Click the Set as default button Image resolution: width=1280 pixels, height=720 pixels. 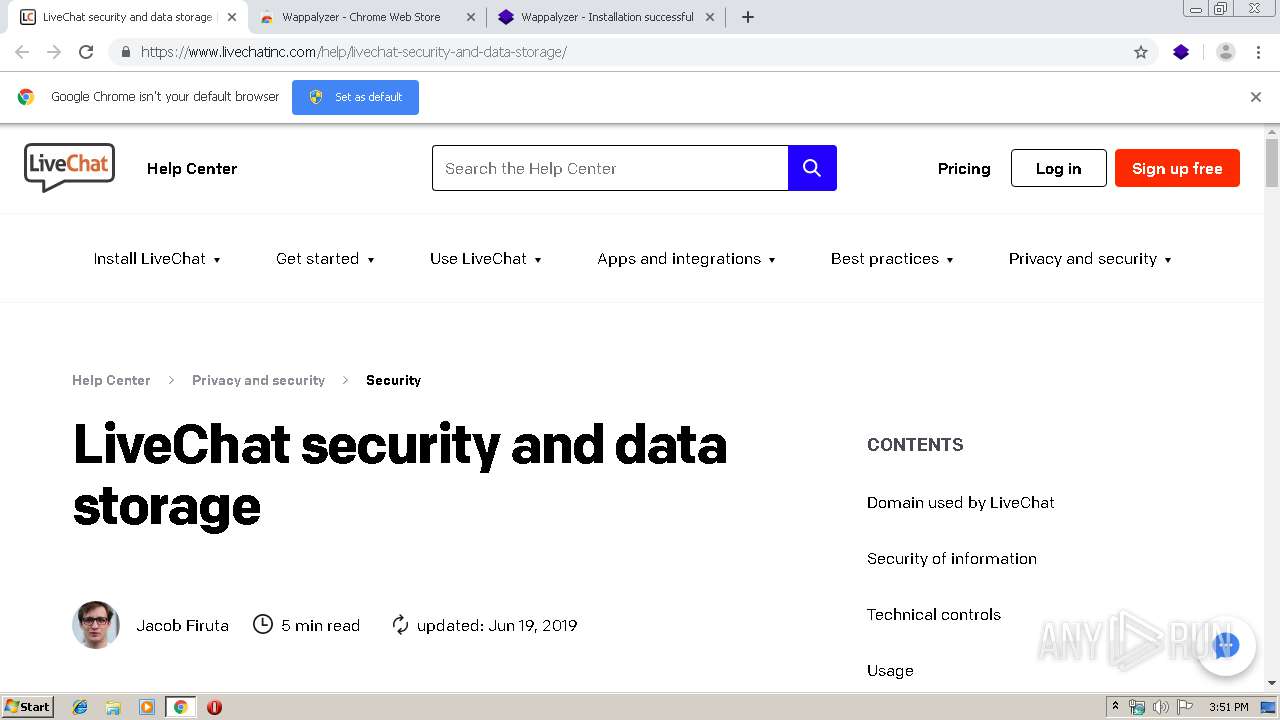point(355,97)
